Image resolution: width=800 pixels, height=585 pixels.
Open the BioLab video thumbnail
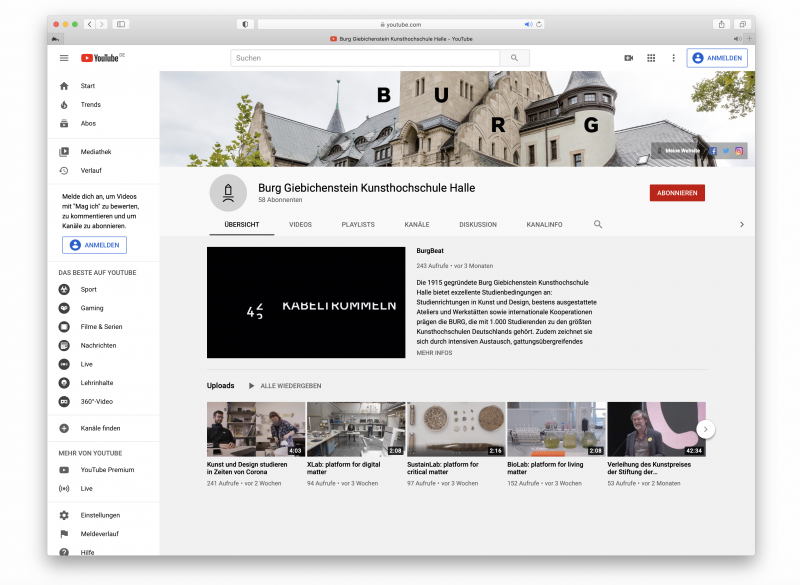tap(556, 429)
